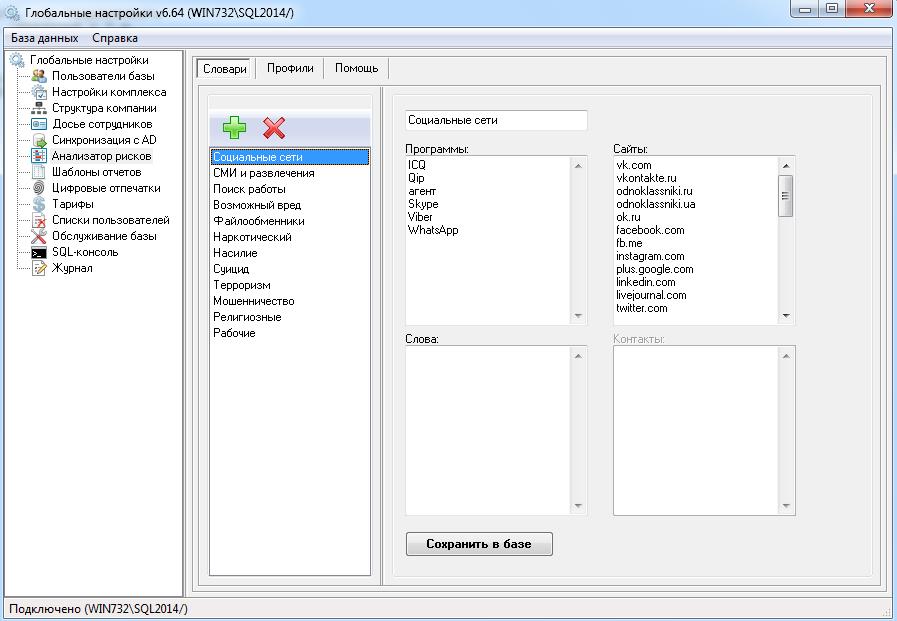Click the Сайты list scrollbar thumb

[x=786, y=196]
